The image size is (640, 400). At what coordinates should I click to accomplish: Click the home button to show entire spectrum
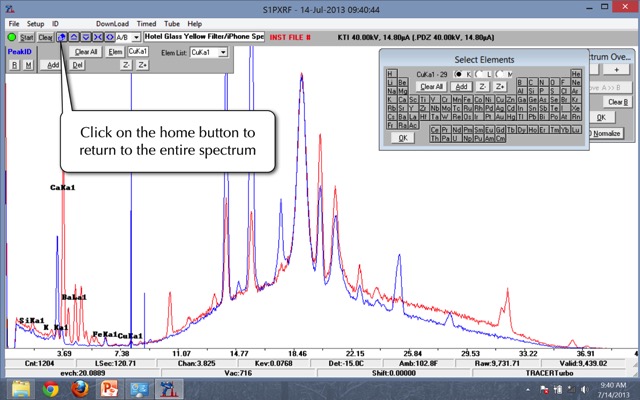pyautogui.click(x=63, y=37)
